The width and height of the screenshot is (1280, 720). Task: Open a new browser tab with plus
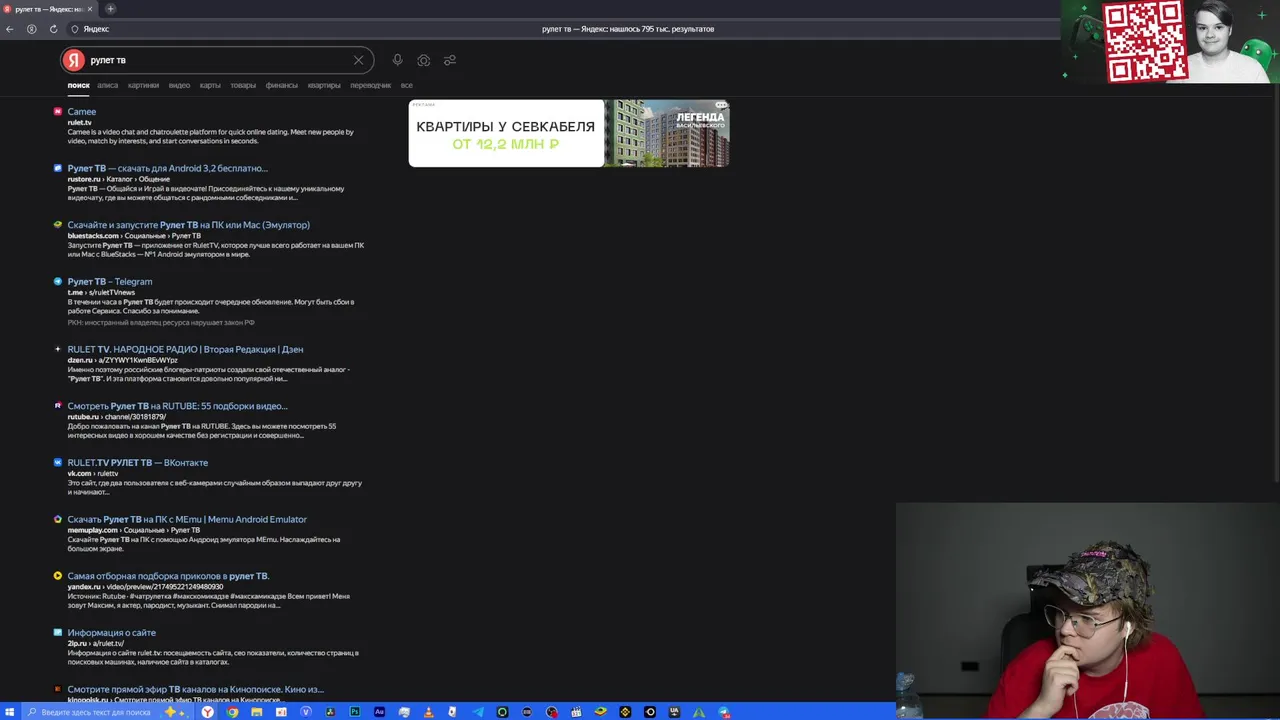point(110,9)
